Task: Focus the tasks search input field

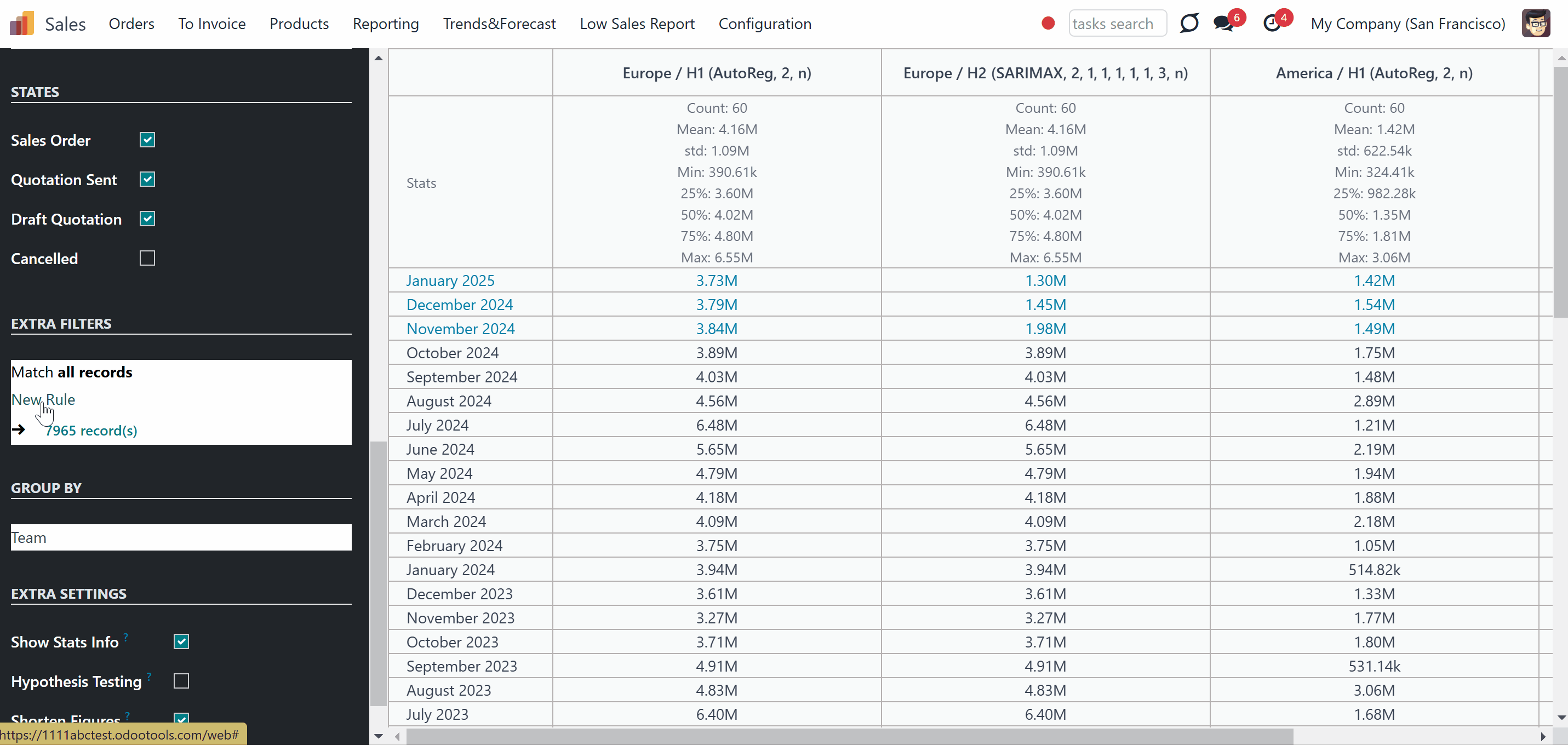Action: [x=1118, y=24]
